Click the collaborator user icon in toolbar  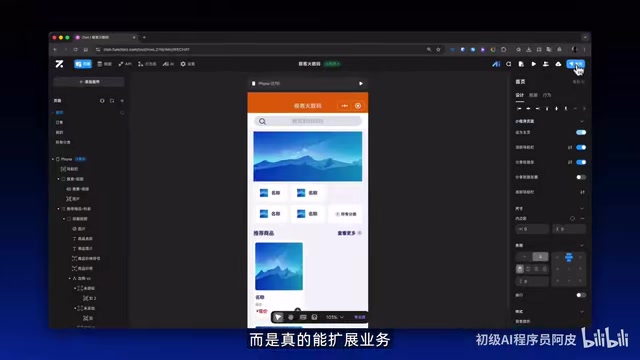546,64
